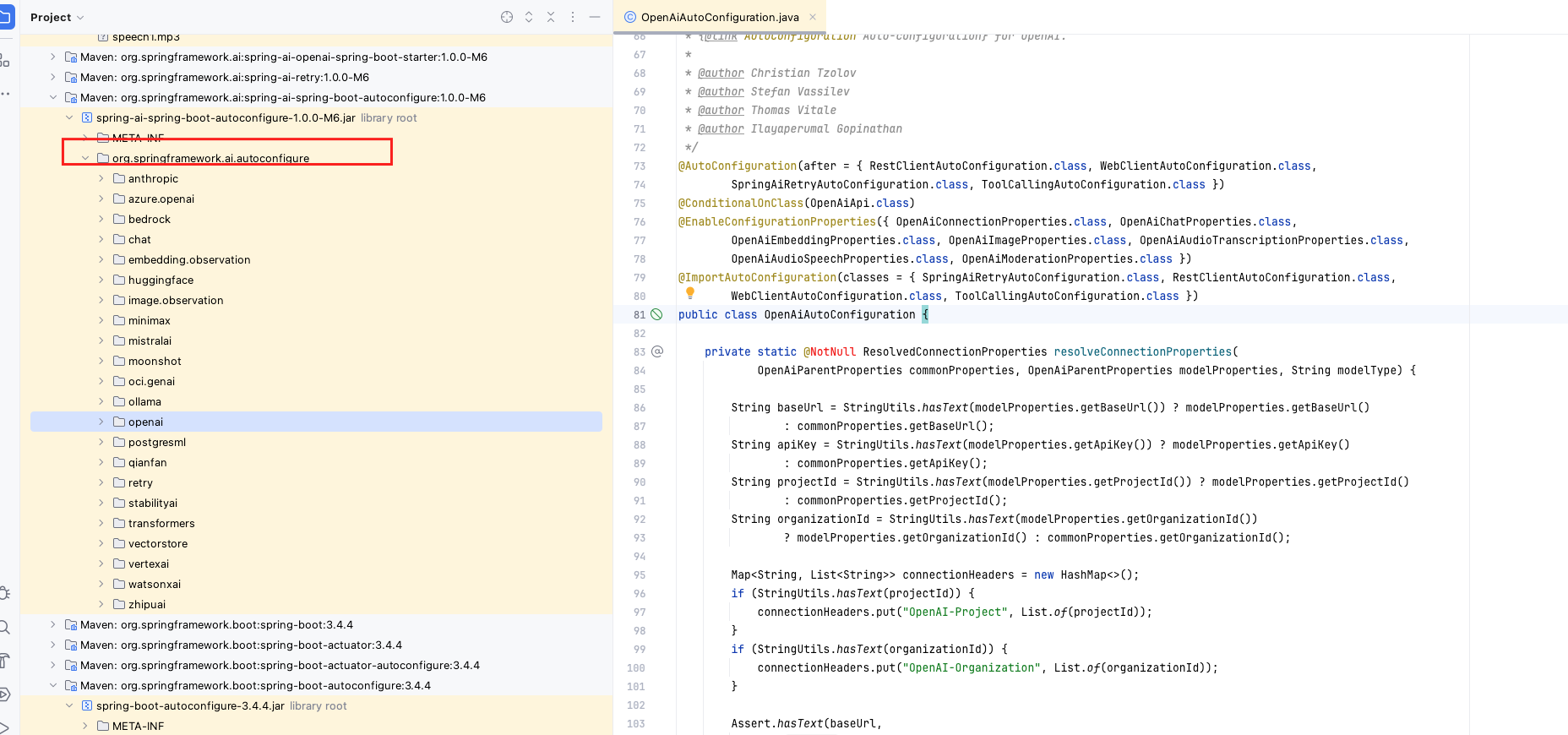The height and width of the screenshot is (735, 1568).
Task: Expand the chat folder chevron
Action: coord(101,240)
